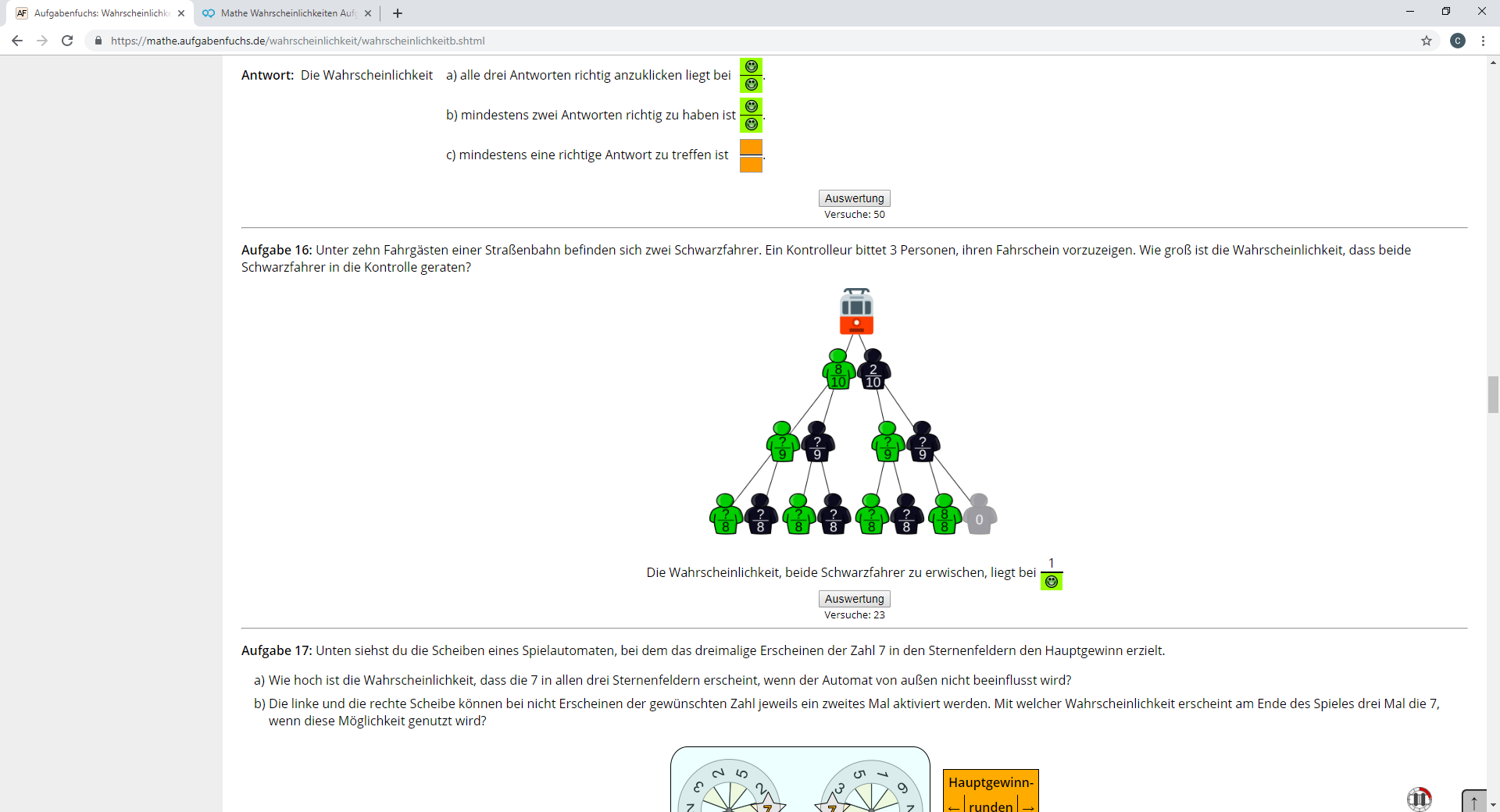The width and height of the screenshot is (1500, 812).
Task: Reload the page
Action: click(67, 41)
